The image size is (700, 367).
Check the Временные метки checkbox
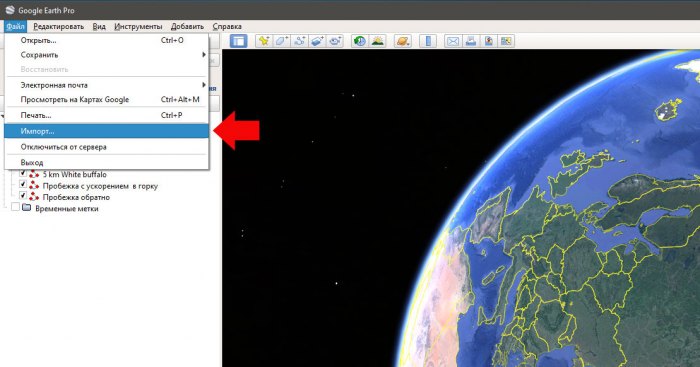15,208
